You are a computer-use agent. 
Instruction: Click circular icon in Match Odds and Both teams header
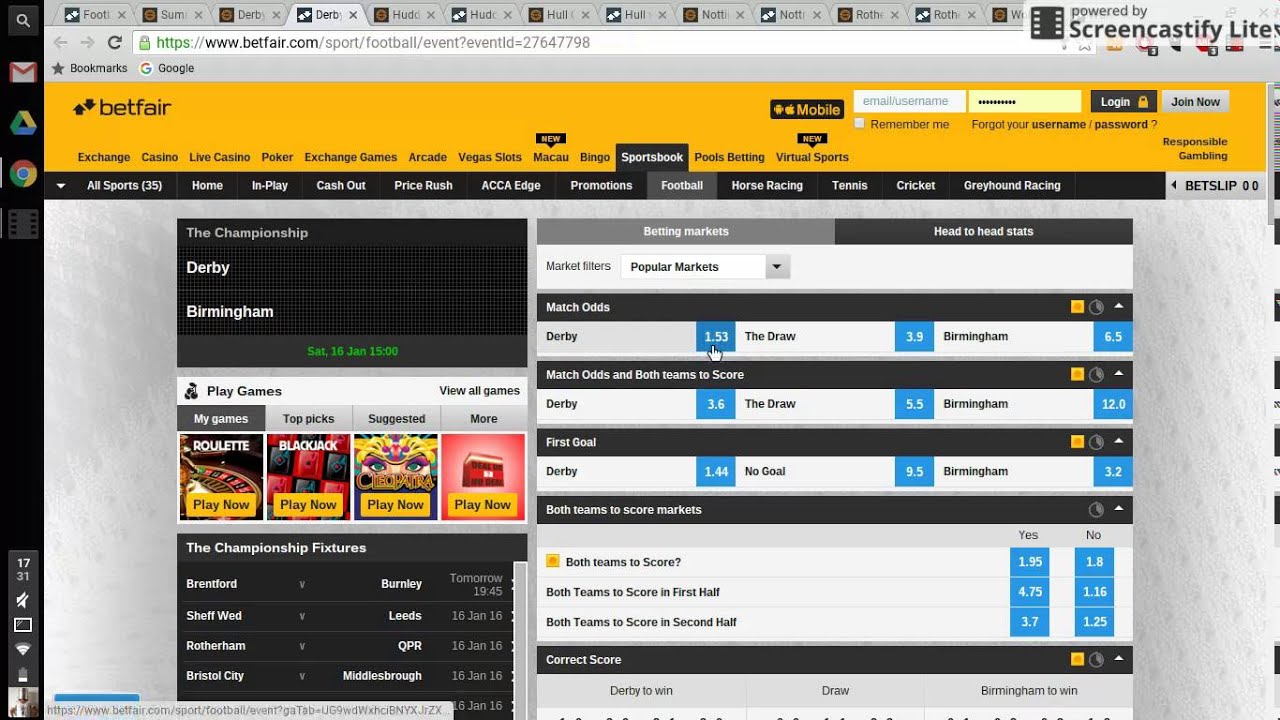pyautogui.click(x=1096, y=374)
